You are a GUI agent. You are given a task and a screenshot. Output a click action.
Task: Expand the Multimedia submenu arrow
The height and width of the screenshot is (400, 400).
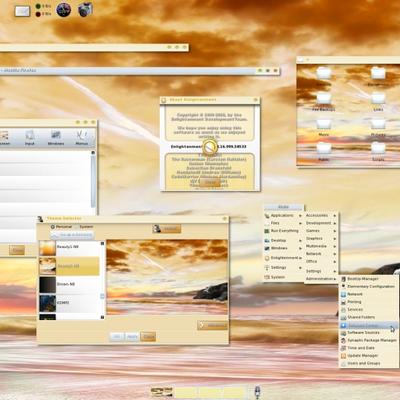click(334, 246)
